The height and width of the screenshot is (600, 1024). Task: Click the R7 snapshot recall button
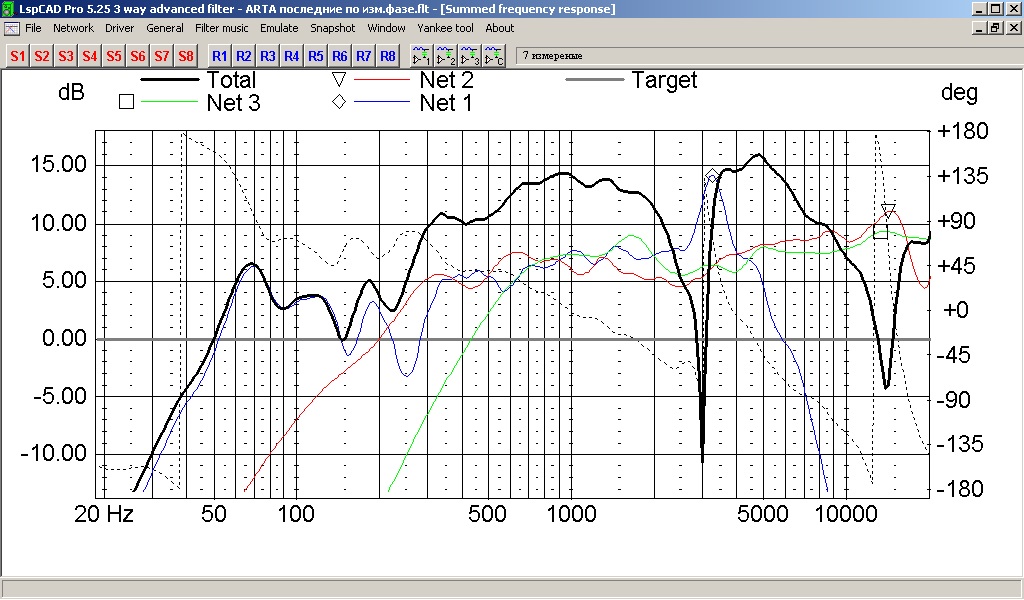pos(364,56)
